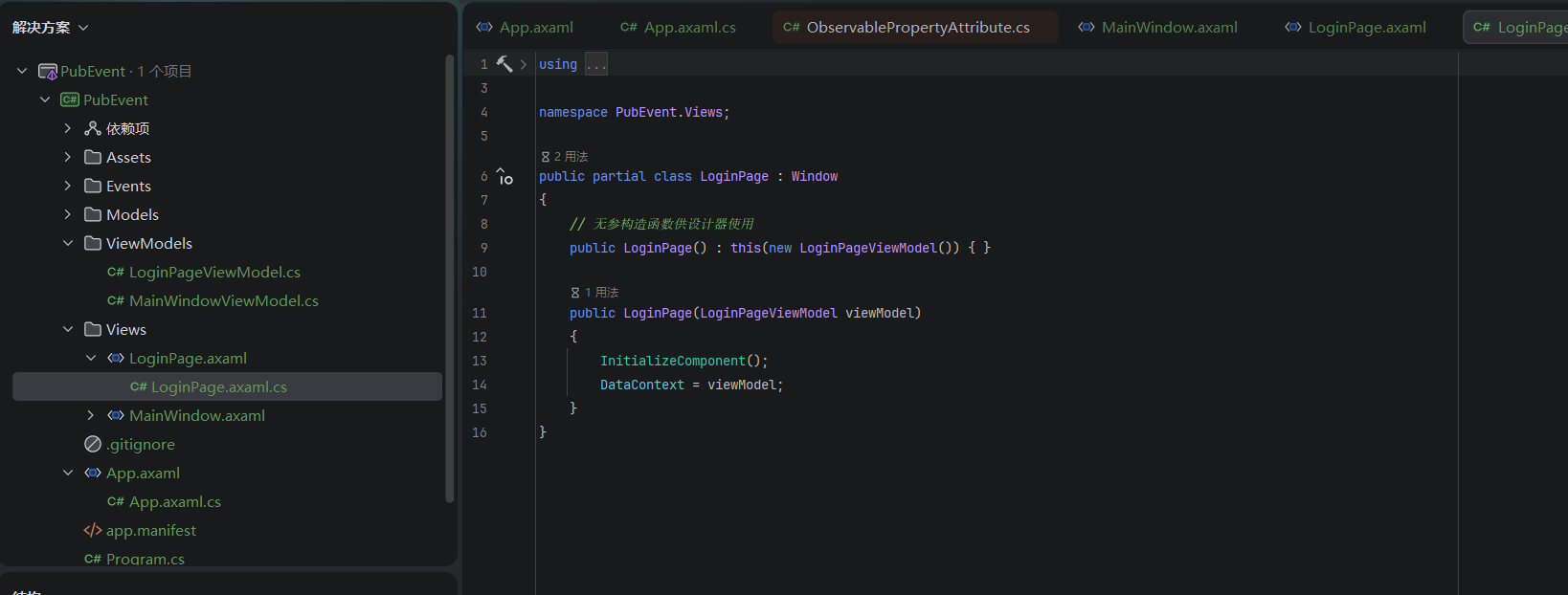The width and height of the screenshot is (1568, 595).
Task: Click the 依赖项 dependencies icon
Action: 93,128
